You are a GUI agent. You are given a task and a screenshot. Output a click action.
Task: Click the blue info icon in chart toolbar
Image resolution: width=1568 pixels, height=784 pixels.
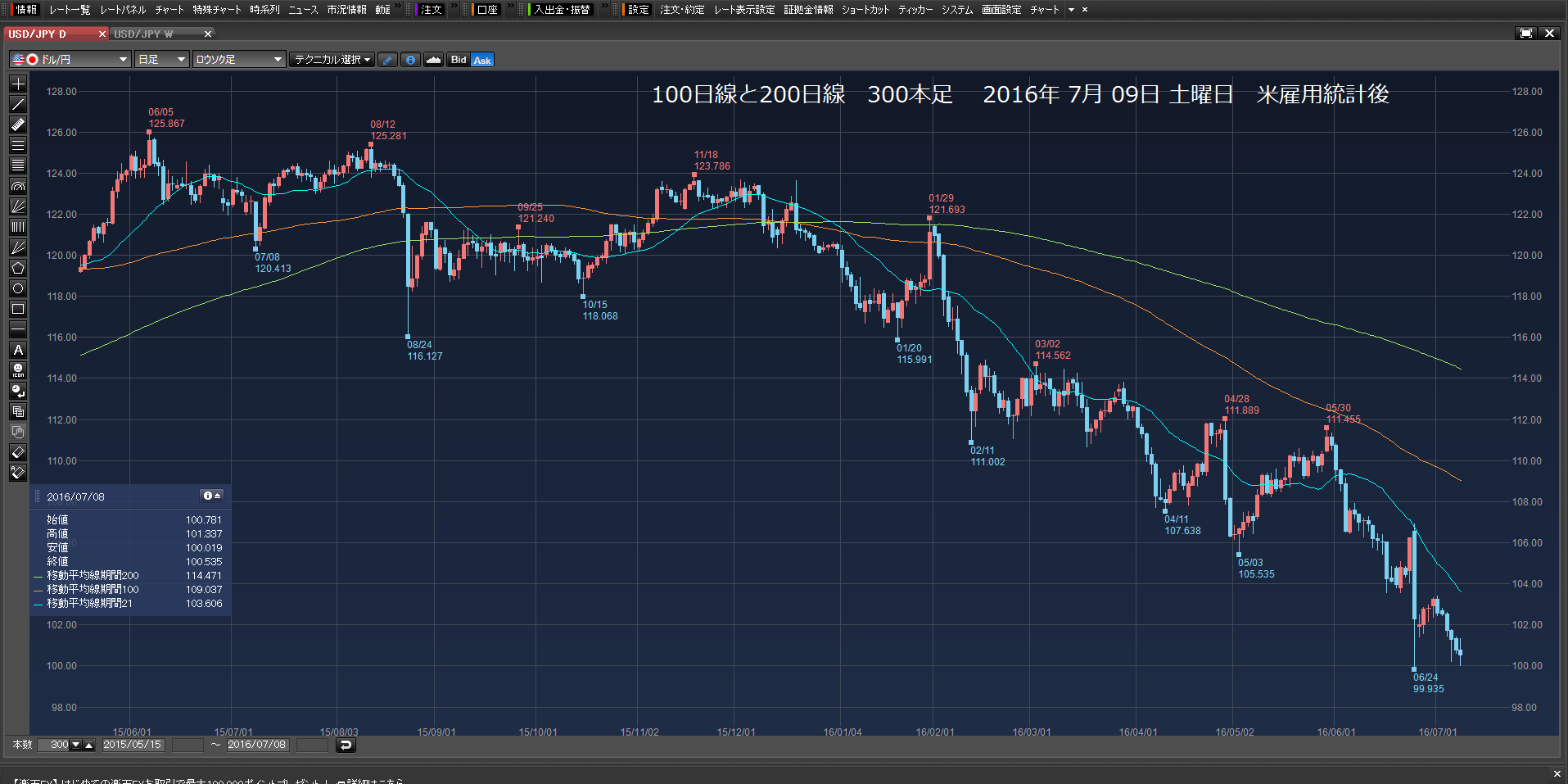click(411, 60)
